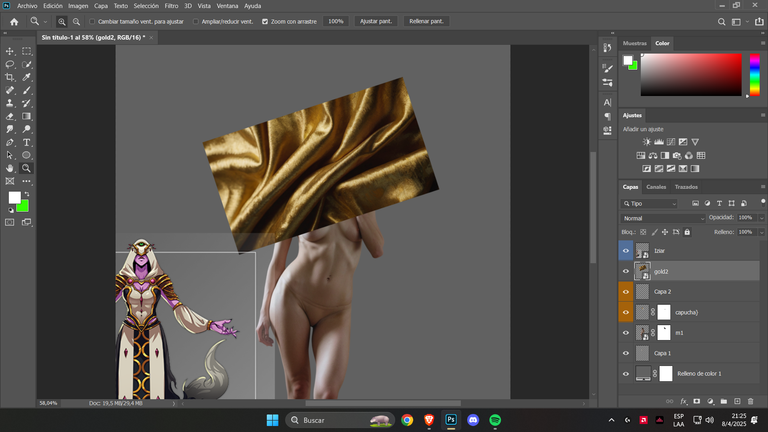Open the Ajustes panel options menu
This screenshot has width=768, height=432.
point(763,115)
